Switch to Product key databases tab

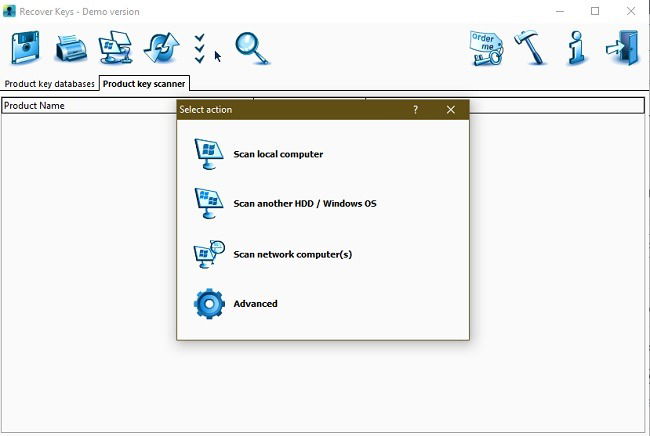click(x=49, y=84)
